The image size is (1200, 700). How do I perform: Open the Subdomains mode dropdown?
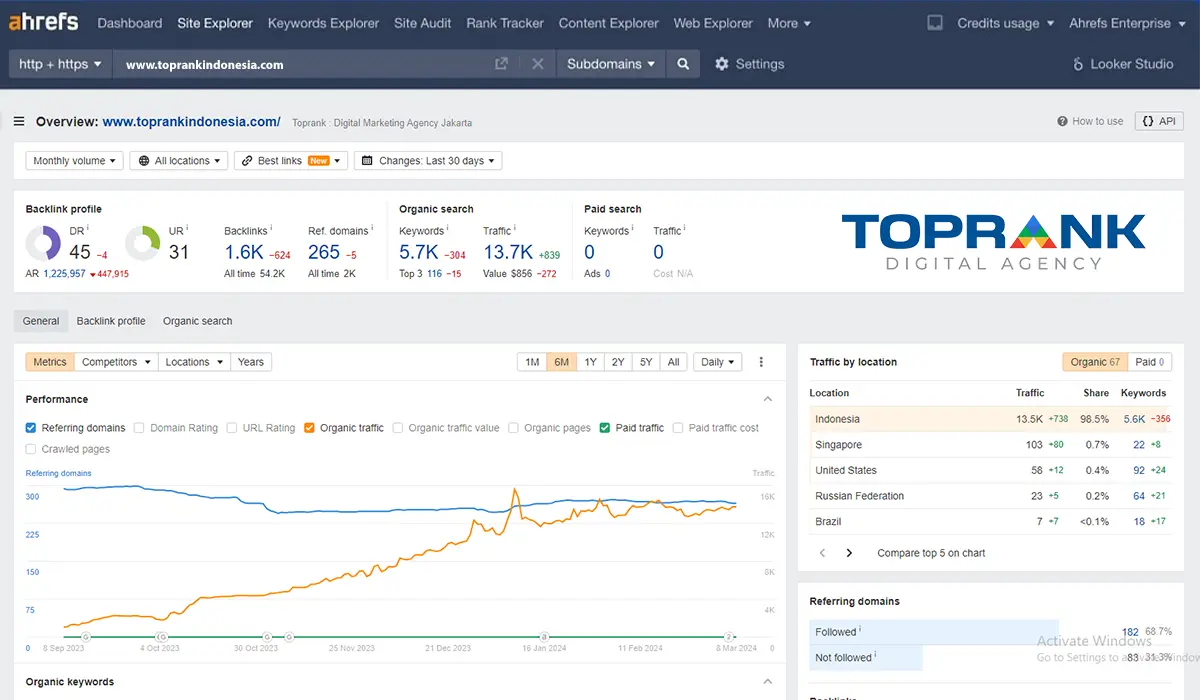coord(610,64)
